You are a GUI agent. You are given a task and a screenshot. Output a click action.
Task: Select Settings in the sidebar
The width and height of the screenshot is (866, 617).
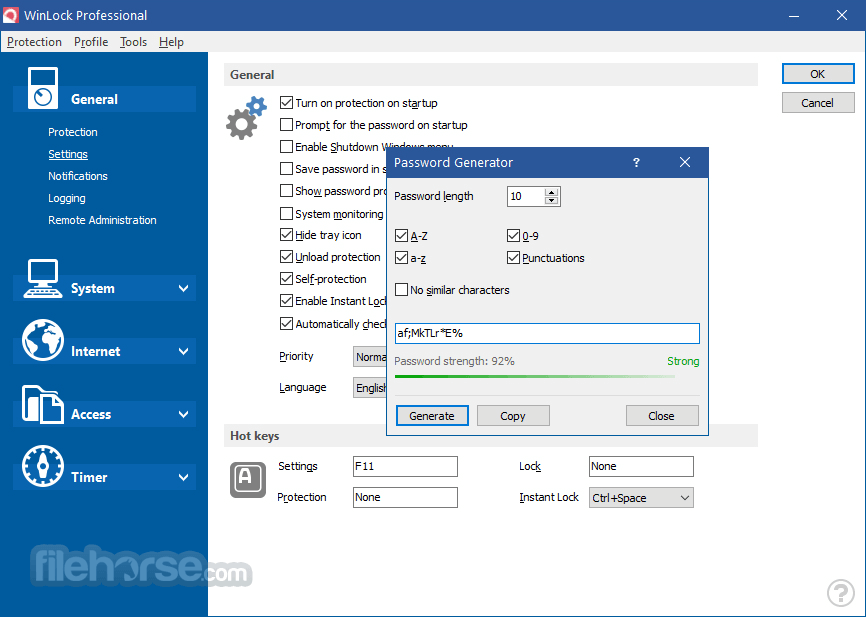click(68, 154)
